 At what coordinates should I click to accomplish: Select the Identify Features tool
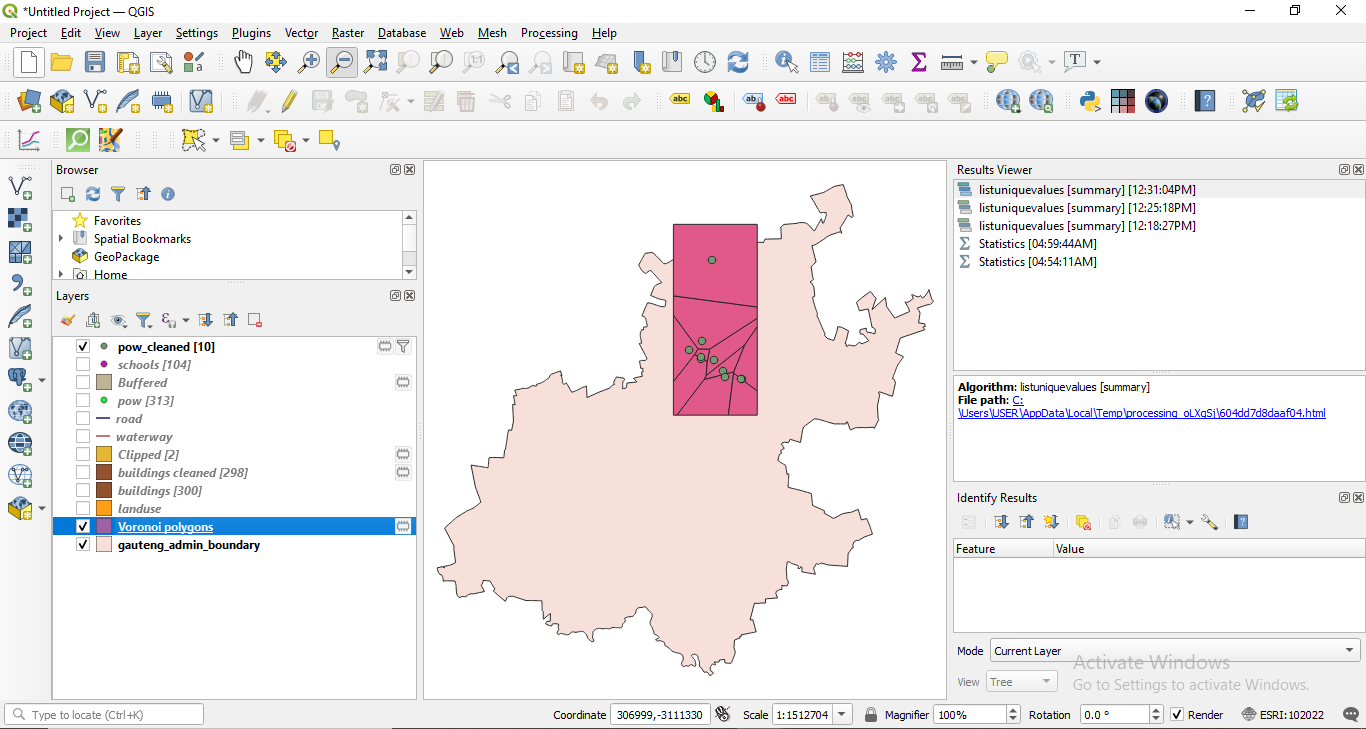point(787,62)
